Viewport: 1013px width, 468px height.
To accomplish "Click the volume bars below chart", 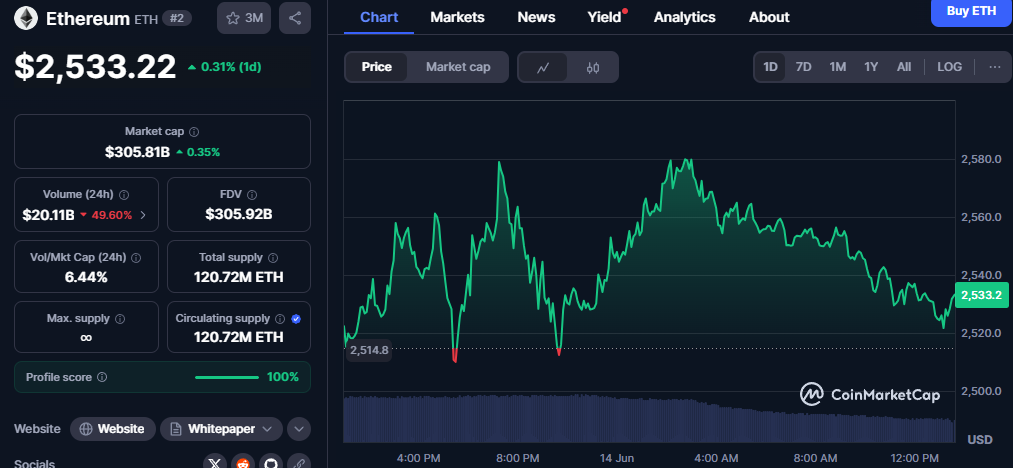I will point(649,419).
